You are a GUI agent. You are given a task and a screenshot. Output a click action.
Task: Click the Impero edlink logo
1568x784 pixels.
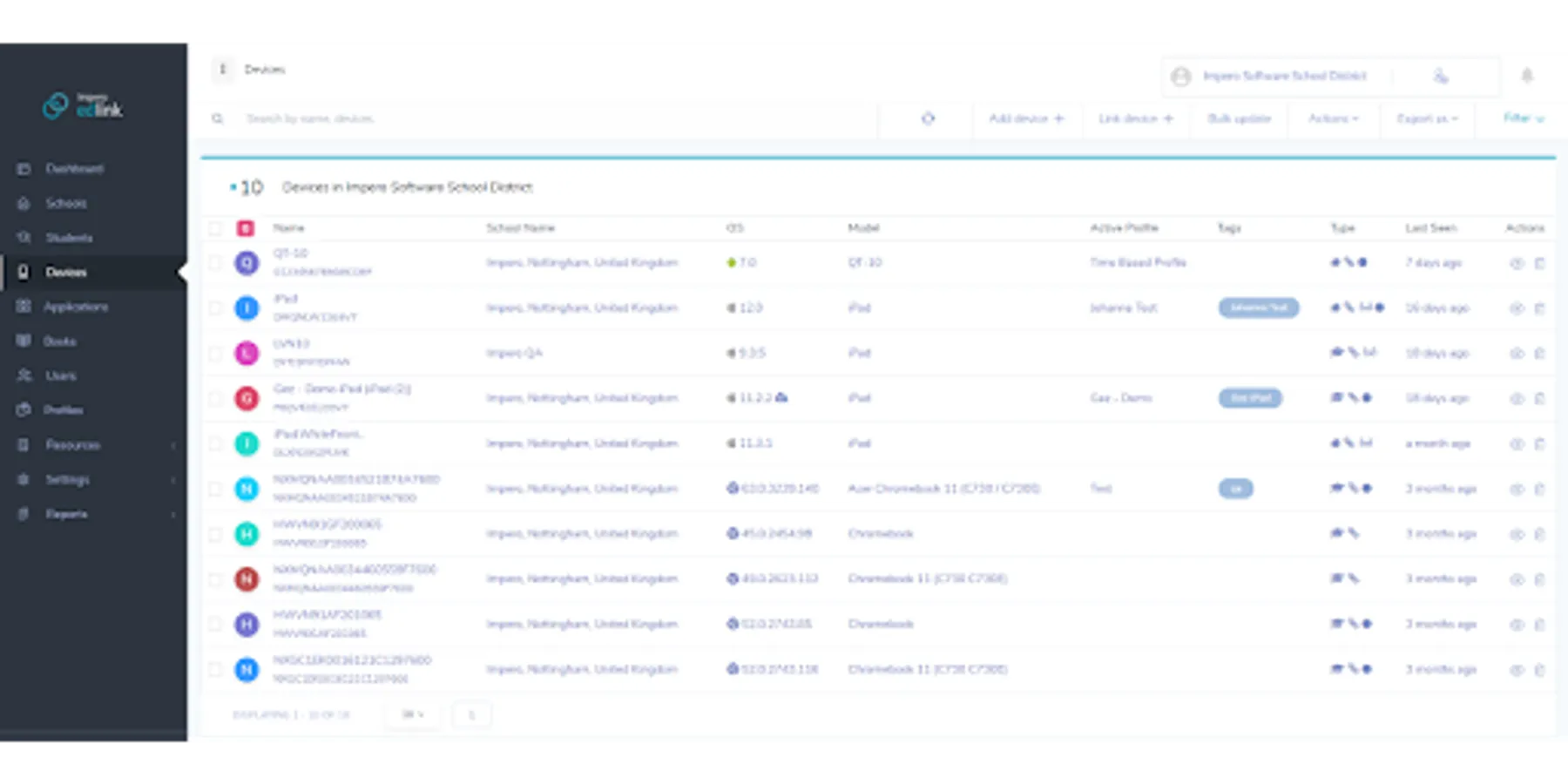(x=83, y=105)
